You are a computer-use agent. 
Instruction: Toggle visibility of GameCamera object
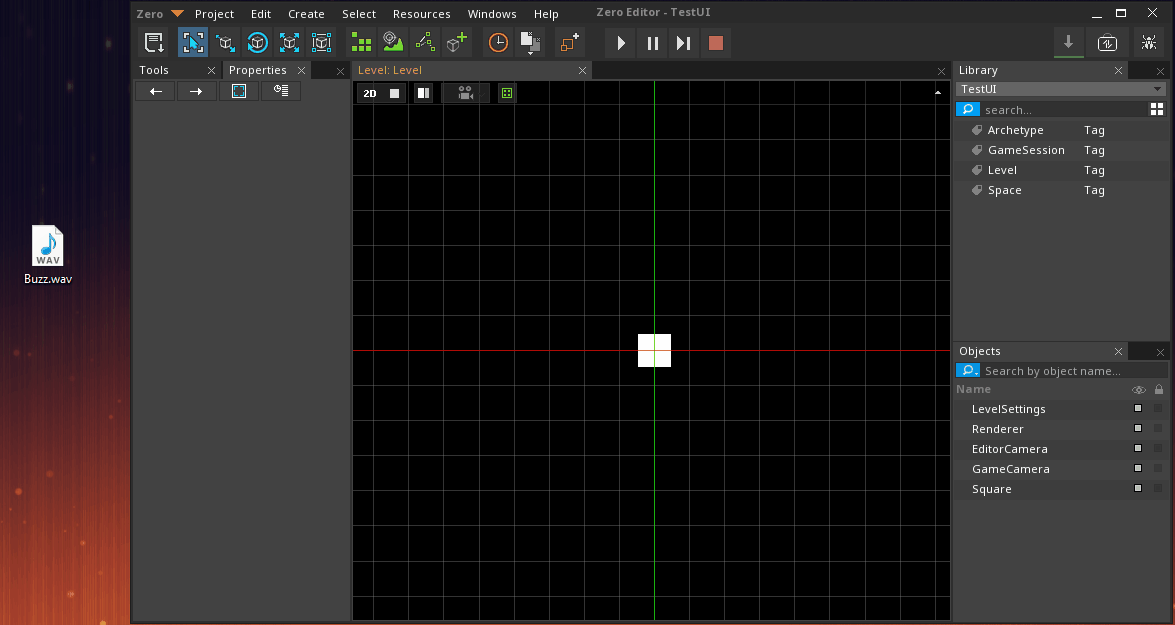[1138, 469]
